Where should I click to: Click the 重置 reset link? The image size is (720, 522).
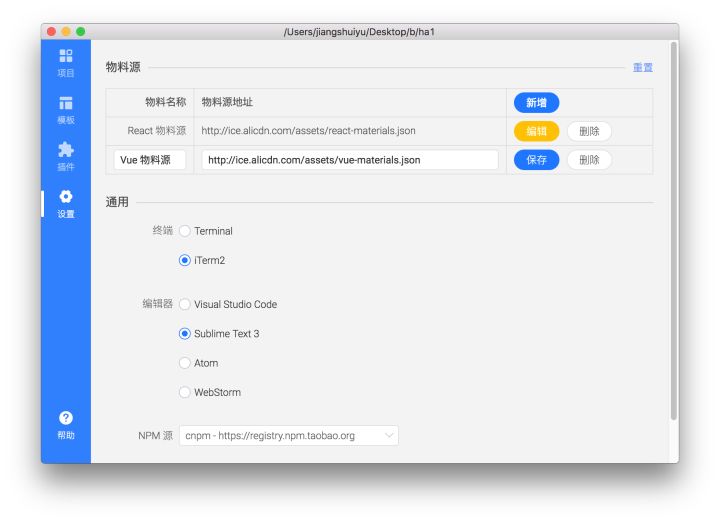tap(643, 67)
